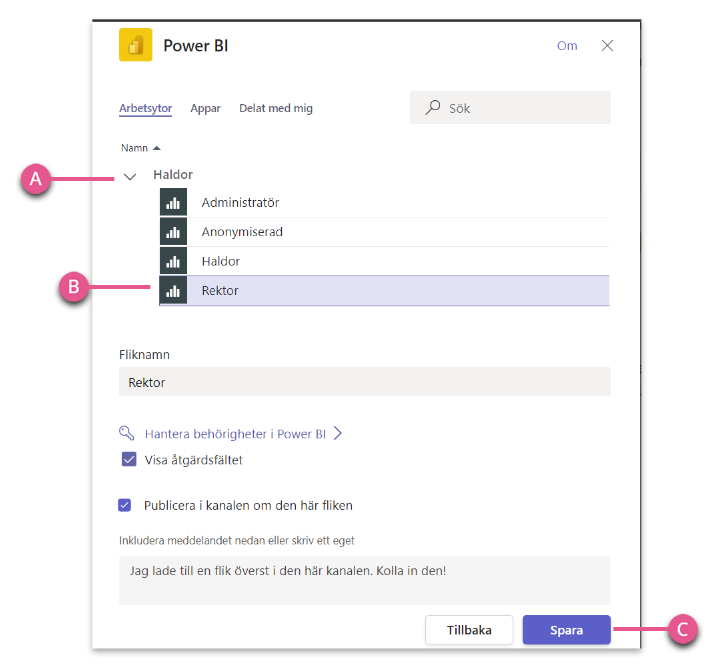Screen dimensions: 711x672
Task: Open Hantera behörigheter i Power BI link
Action: pos(235,434)
